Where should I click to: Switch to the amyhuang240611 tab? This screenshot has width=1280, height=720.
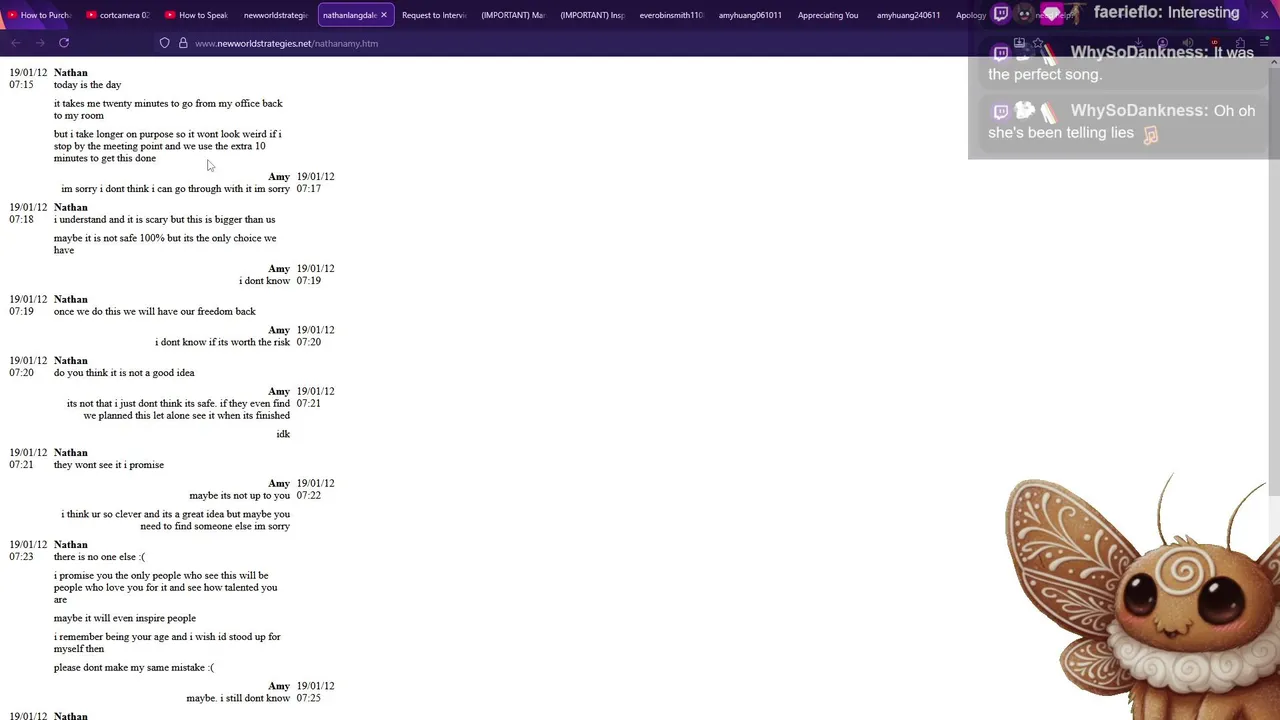tap(908, 15)
